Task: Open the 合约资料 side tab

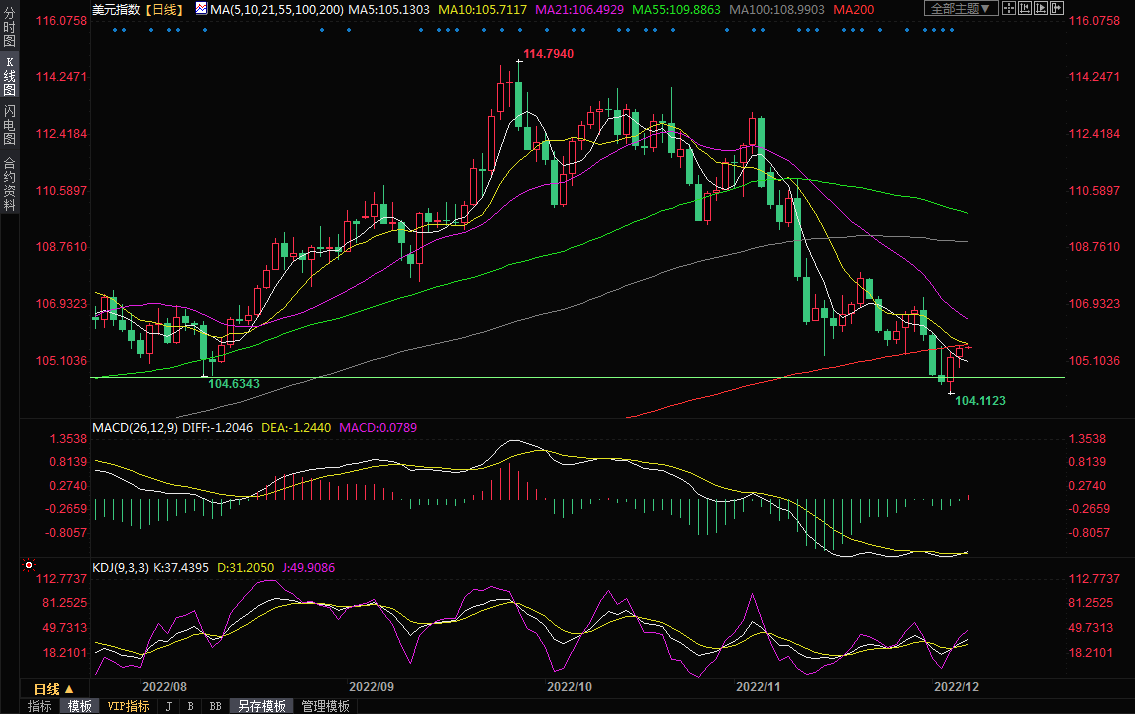Action: pyautogui.click(x=9, y=184)
